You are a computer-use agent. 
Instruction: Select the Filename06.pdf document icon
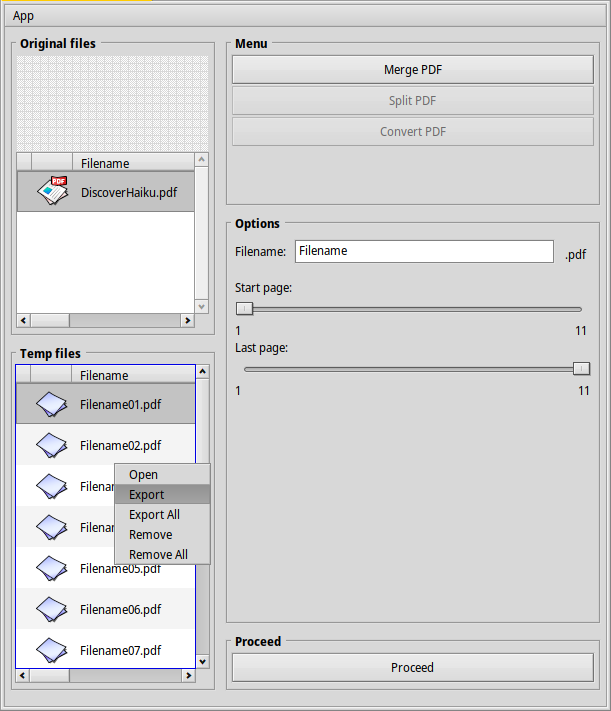tap(51, 609)
